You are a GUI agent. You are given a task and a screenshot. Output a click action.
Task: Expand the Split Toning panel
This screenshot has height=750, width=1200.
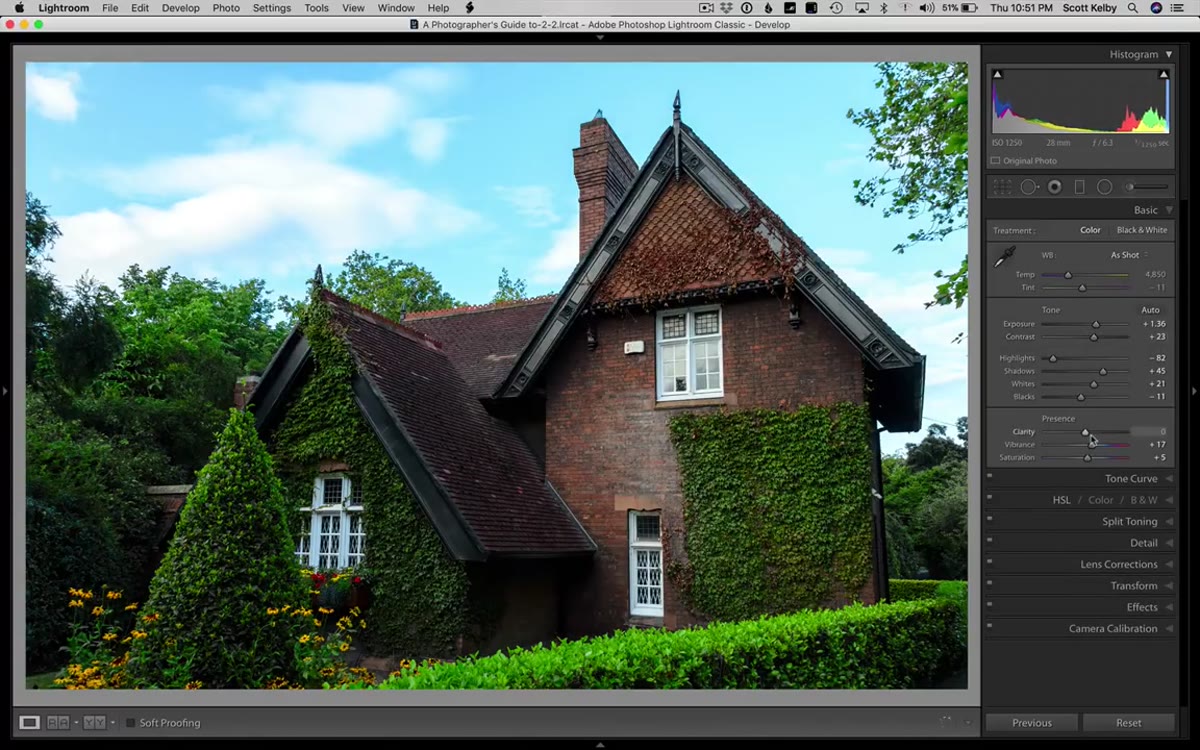point(1168,522)
